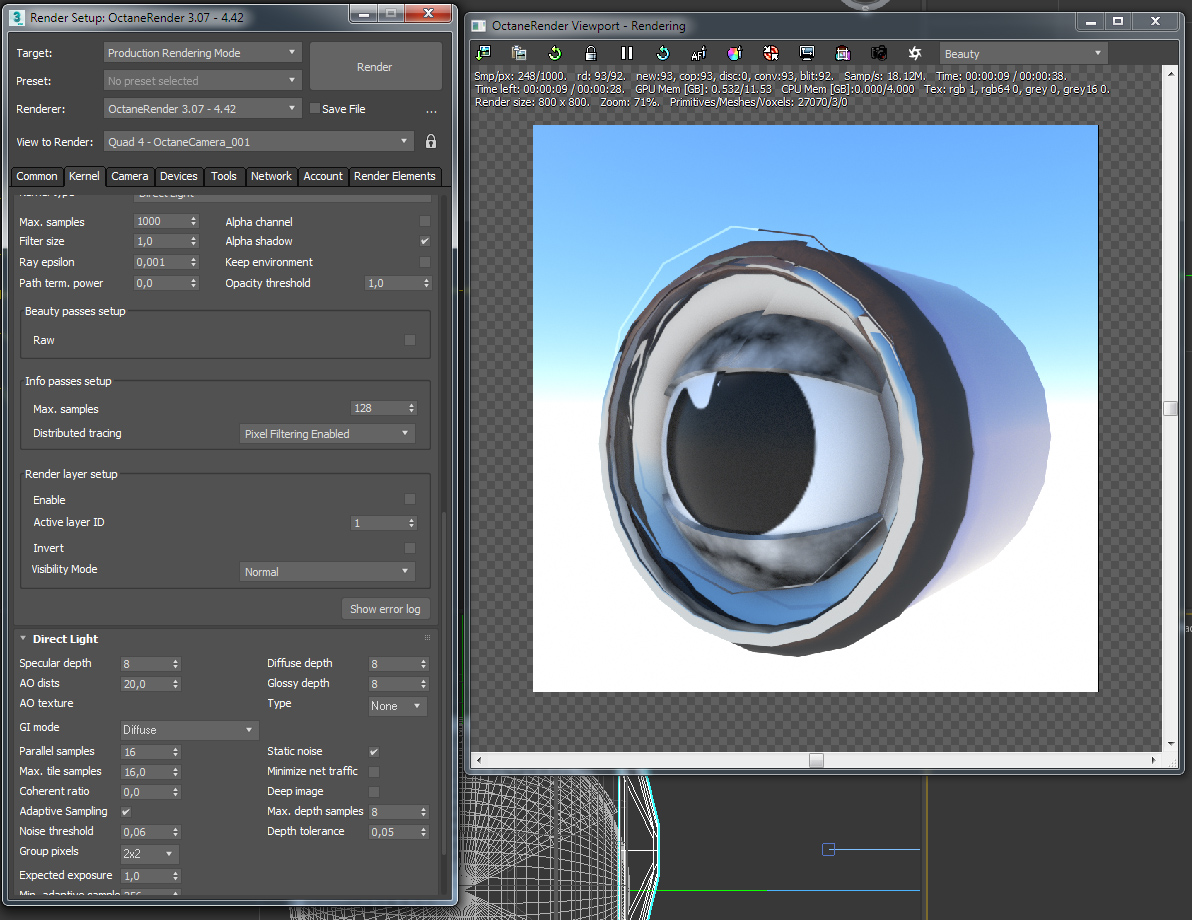Switch to the Kernel tab

(x=84, y=176)
